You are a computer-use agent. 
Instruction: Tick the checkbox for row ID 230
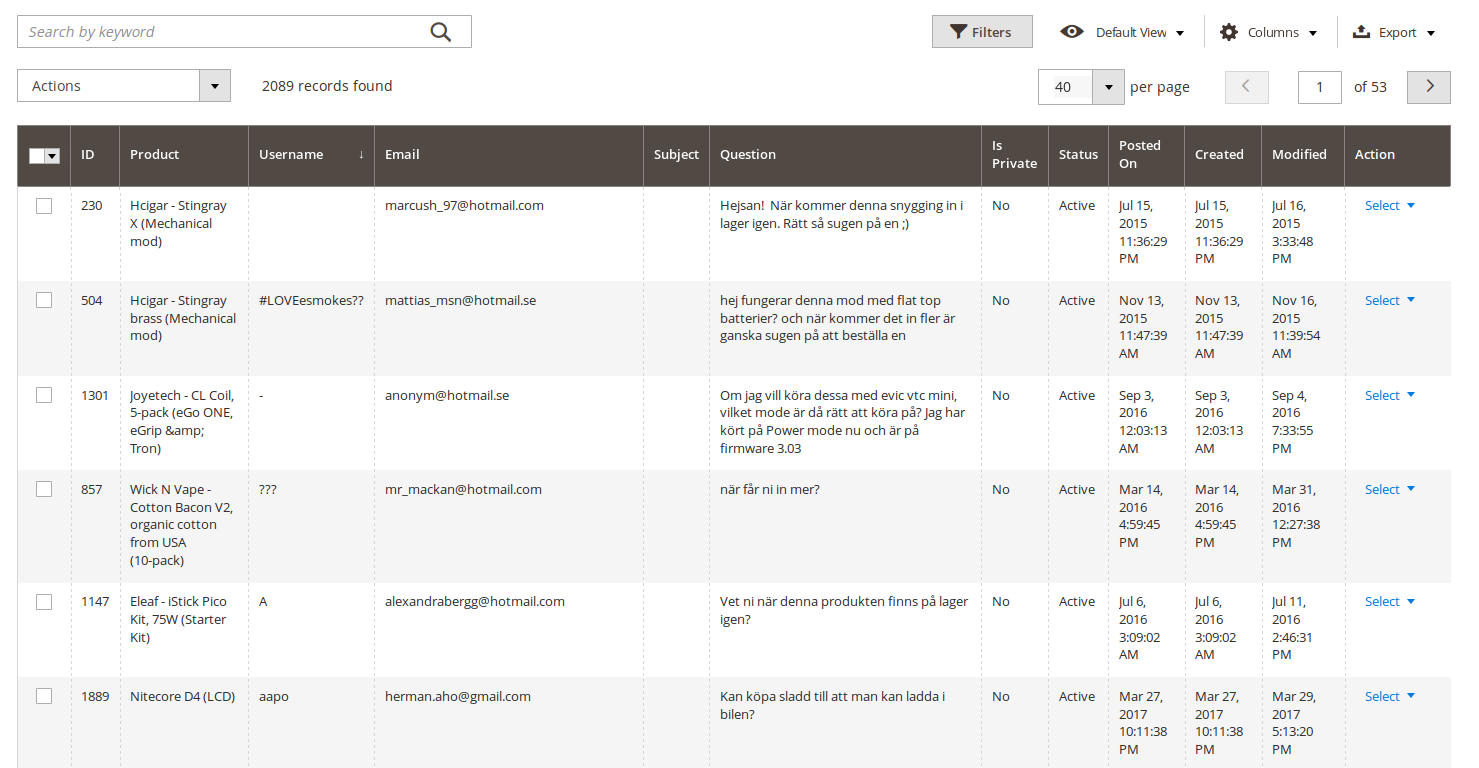pyautogui.click(x=44, y=206)
